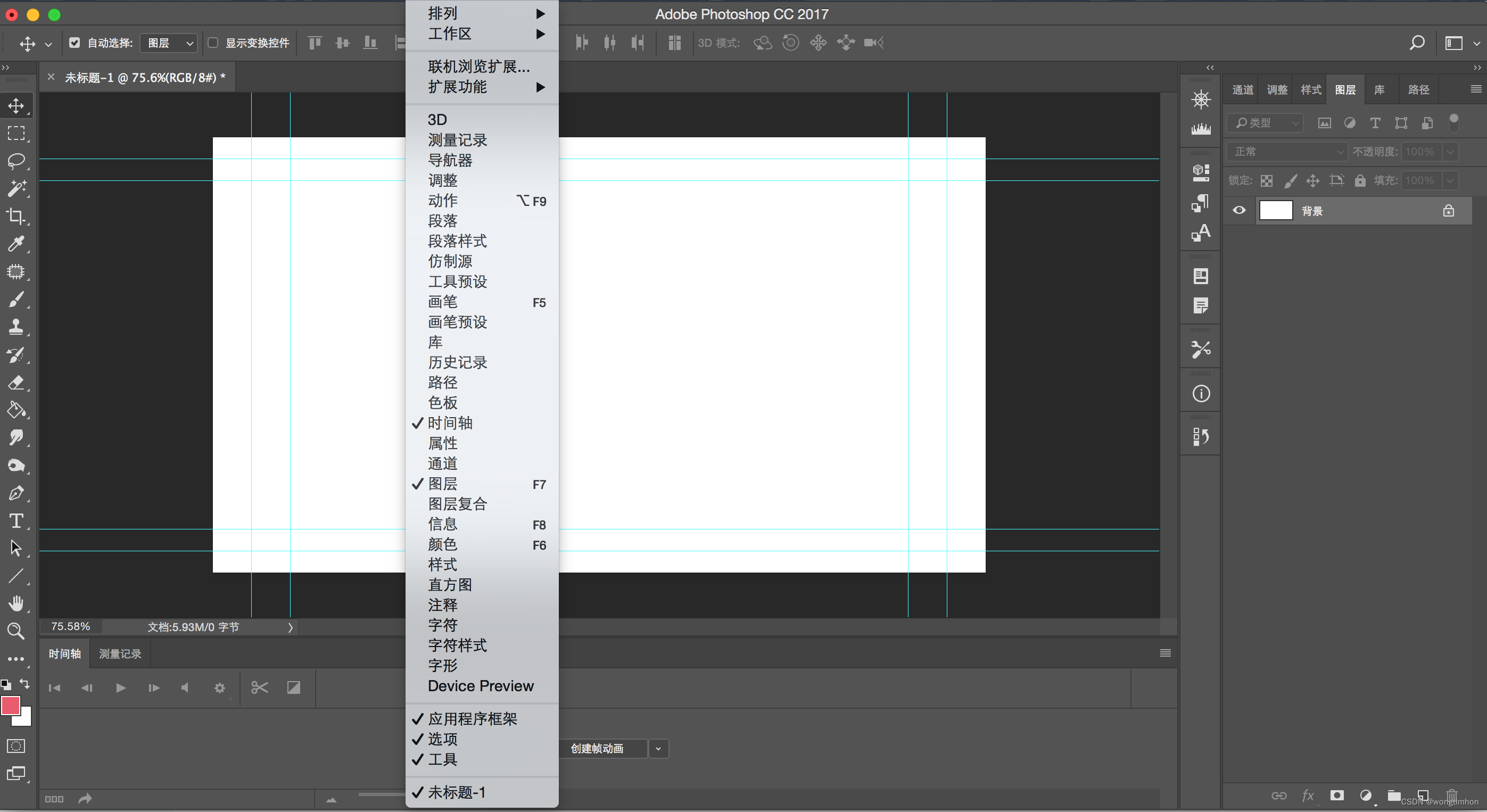Select the Crop tool

[16, 217]
